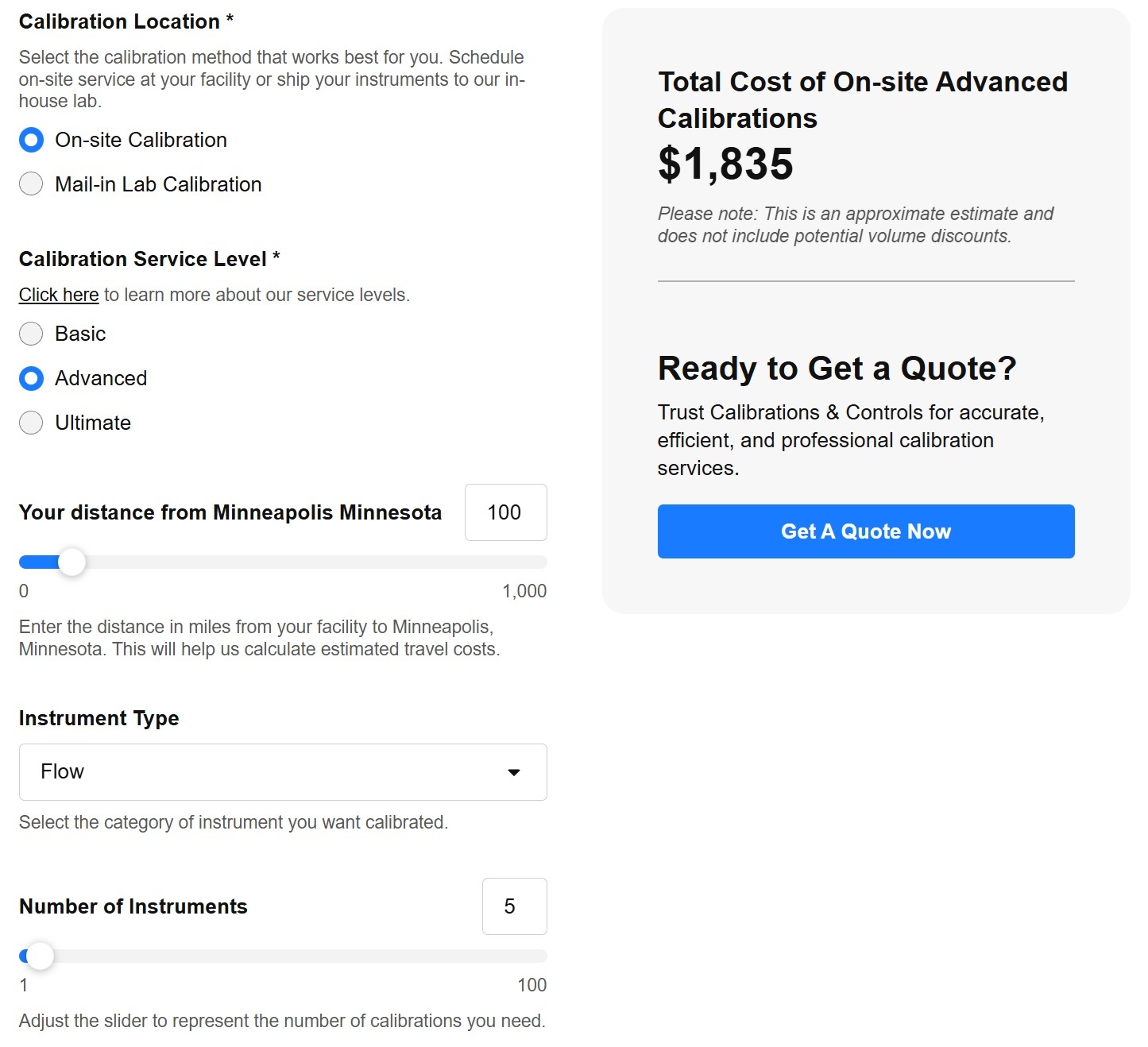Choose Mail-in Lab Calibration option
Screen dimensions: 1148x1047
[31, 184]
